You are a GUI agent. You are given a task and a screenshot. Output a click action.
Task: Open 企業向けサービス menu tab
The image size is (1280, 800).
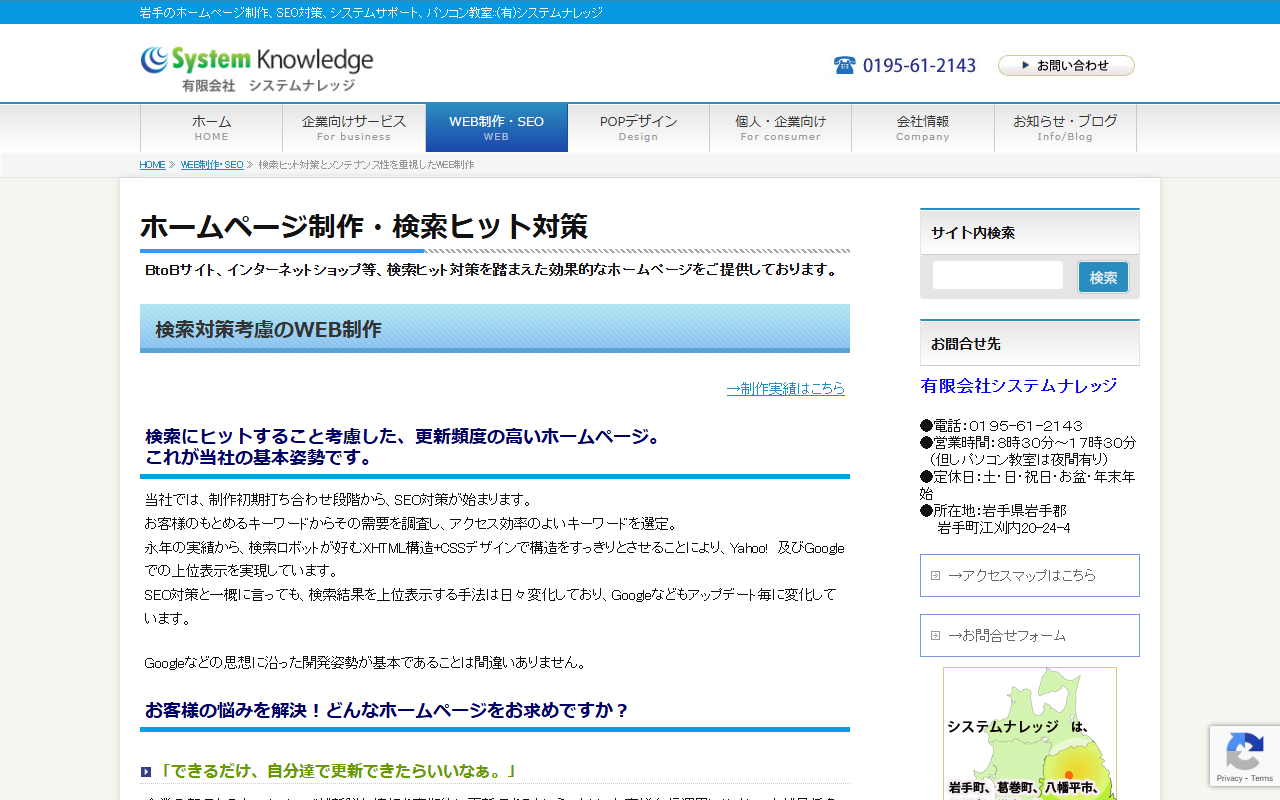354,128
